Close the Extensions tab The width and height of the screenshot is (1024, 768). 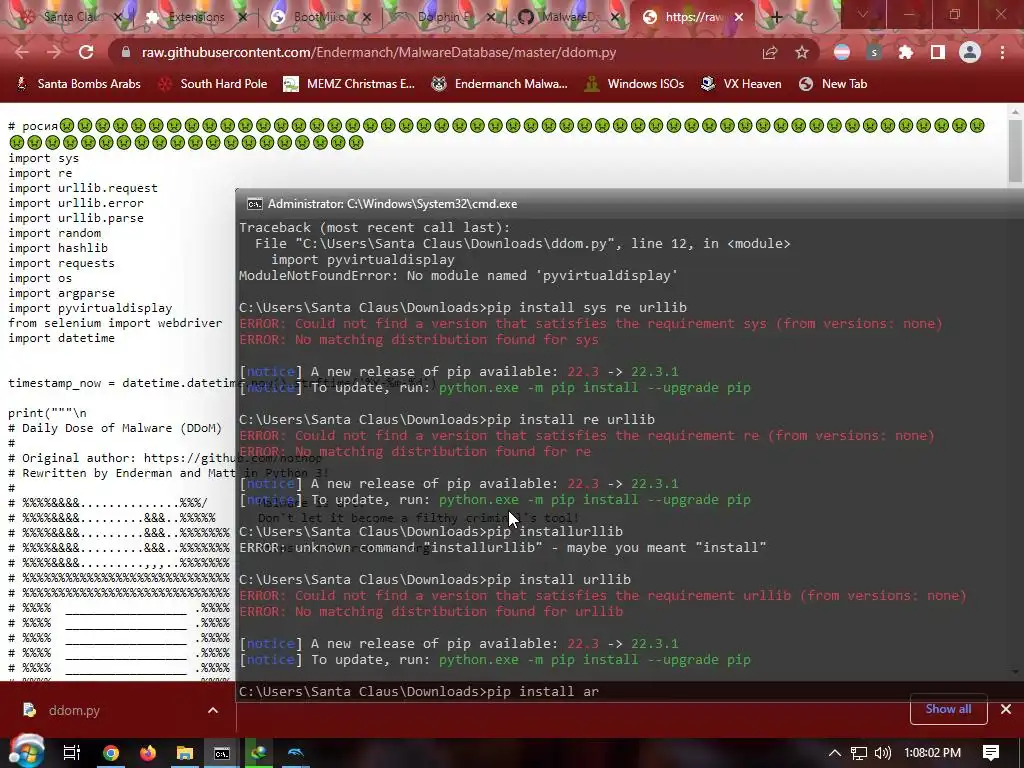coord(242,18)
